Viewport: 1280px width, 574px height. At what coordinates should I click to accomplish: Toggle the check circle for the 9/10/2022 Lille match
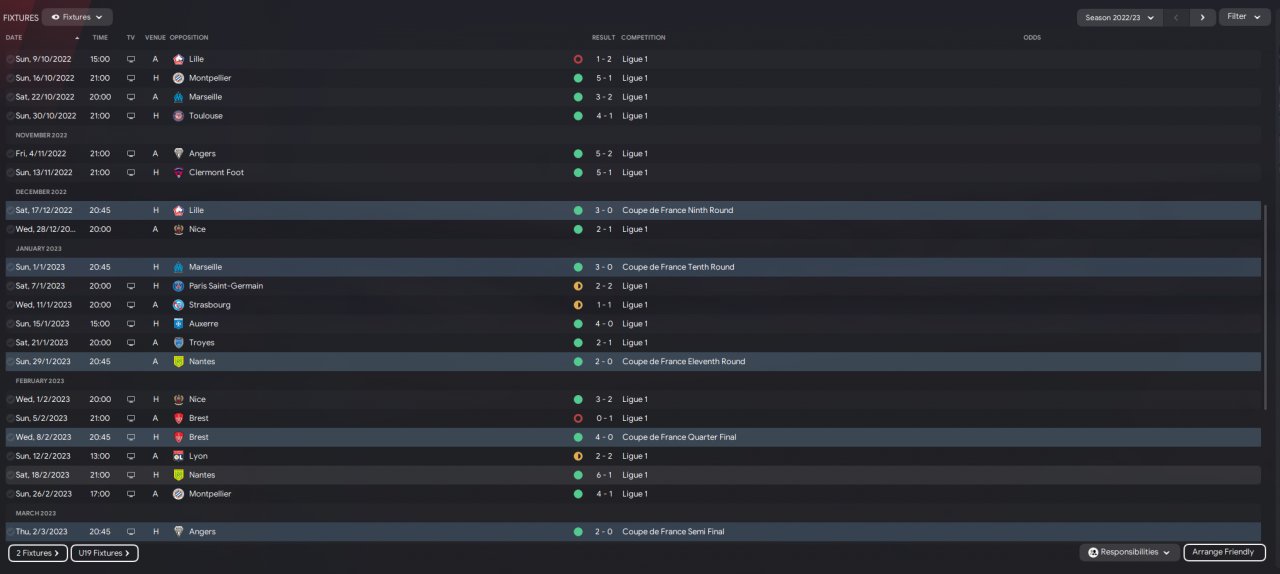[10, 59]
